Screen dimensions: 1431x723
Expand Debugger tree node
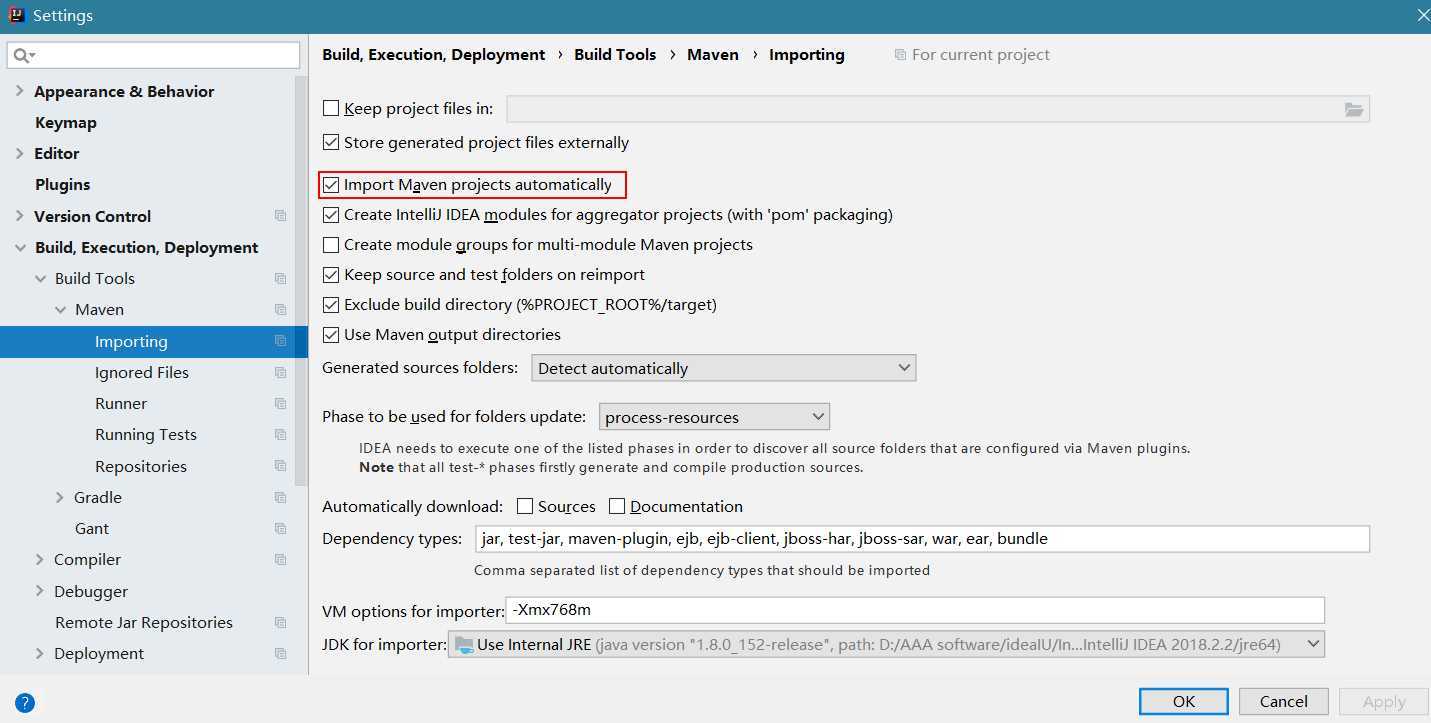point(40,591)
